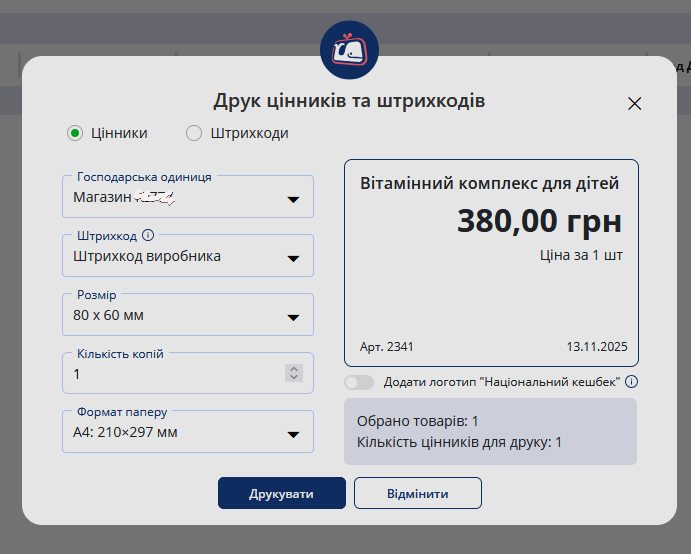Select the Штрихкоди radio button
Viewport: 691px width, 554px height.
click(x=194, y=133)
